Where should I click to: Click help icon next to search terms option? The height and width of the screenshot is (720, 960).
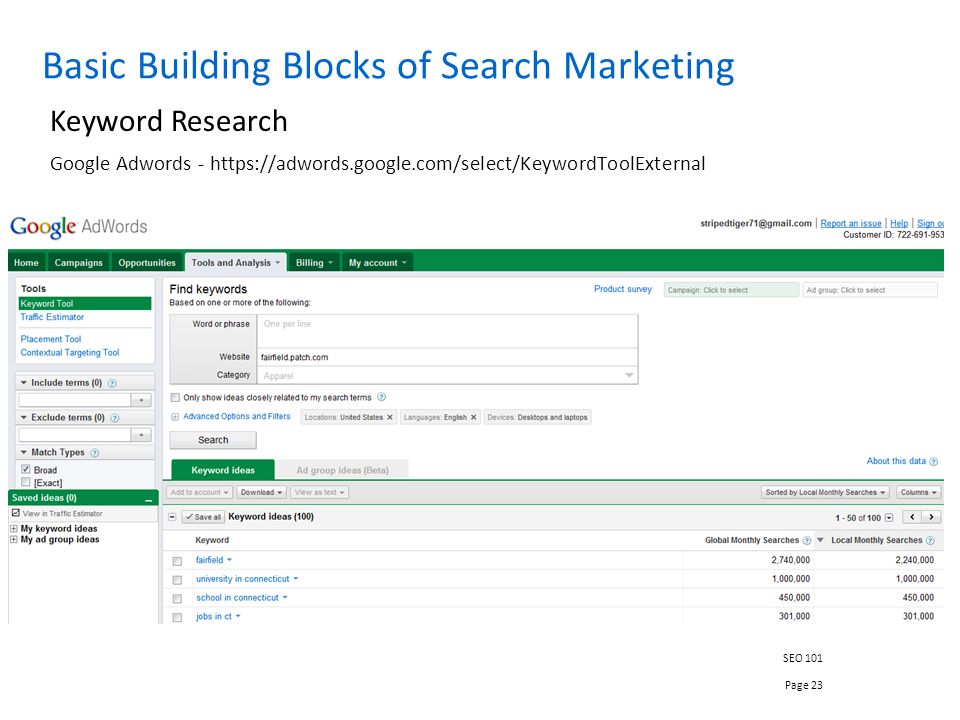(381, 397)
